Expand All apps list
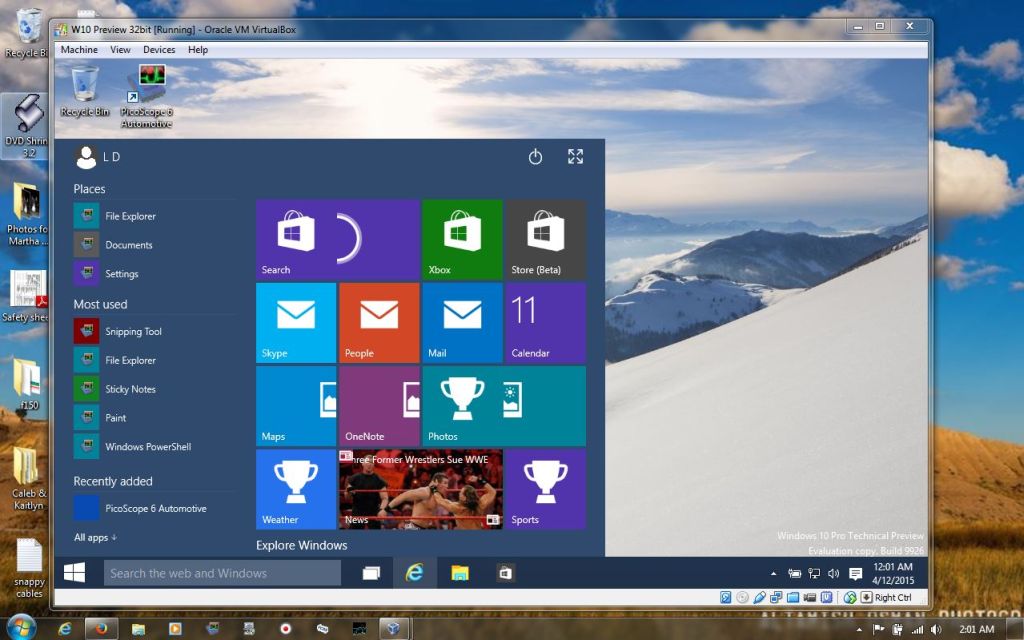 (x=95, y=537)
